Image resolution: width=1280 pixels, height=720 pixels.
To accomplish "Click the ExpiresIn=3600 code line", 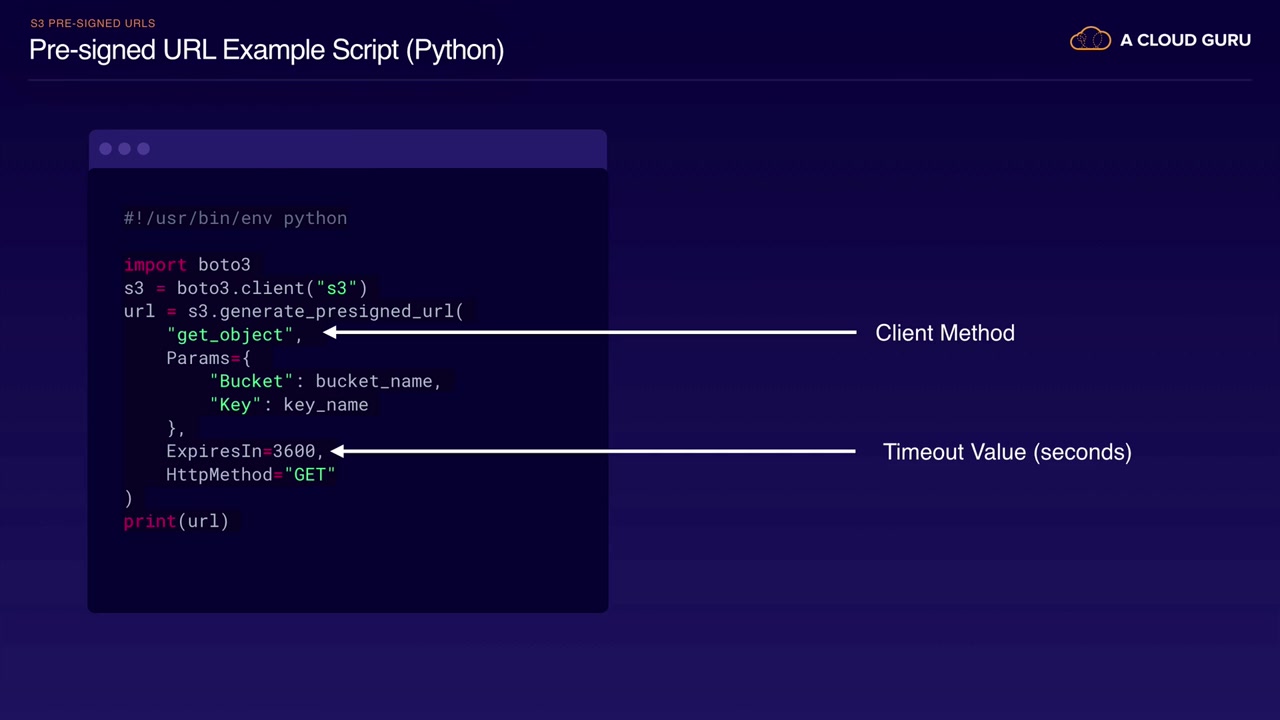I will tap(241, 451).
